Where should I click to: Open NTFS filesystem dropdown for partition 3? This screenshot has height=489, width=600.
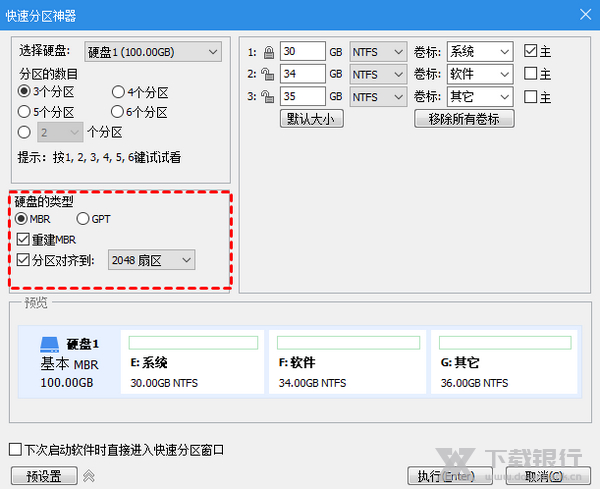coord(378,97)
